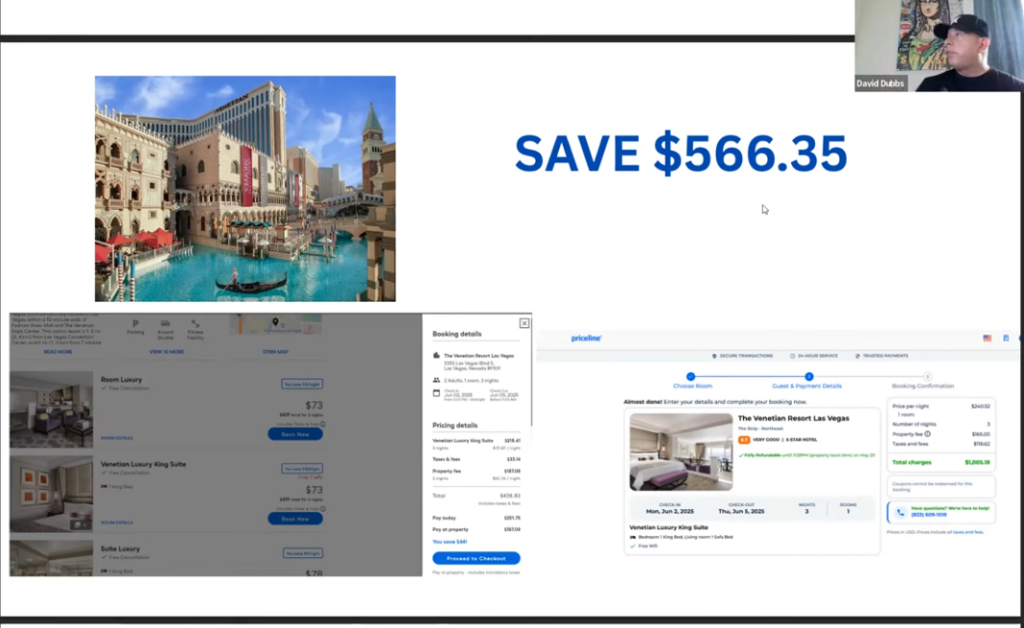Click the Airport Shuttle amenity icon
Screen dimensions: 1024x628
point(165,325)
